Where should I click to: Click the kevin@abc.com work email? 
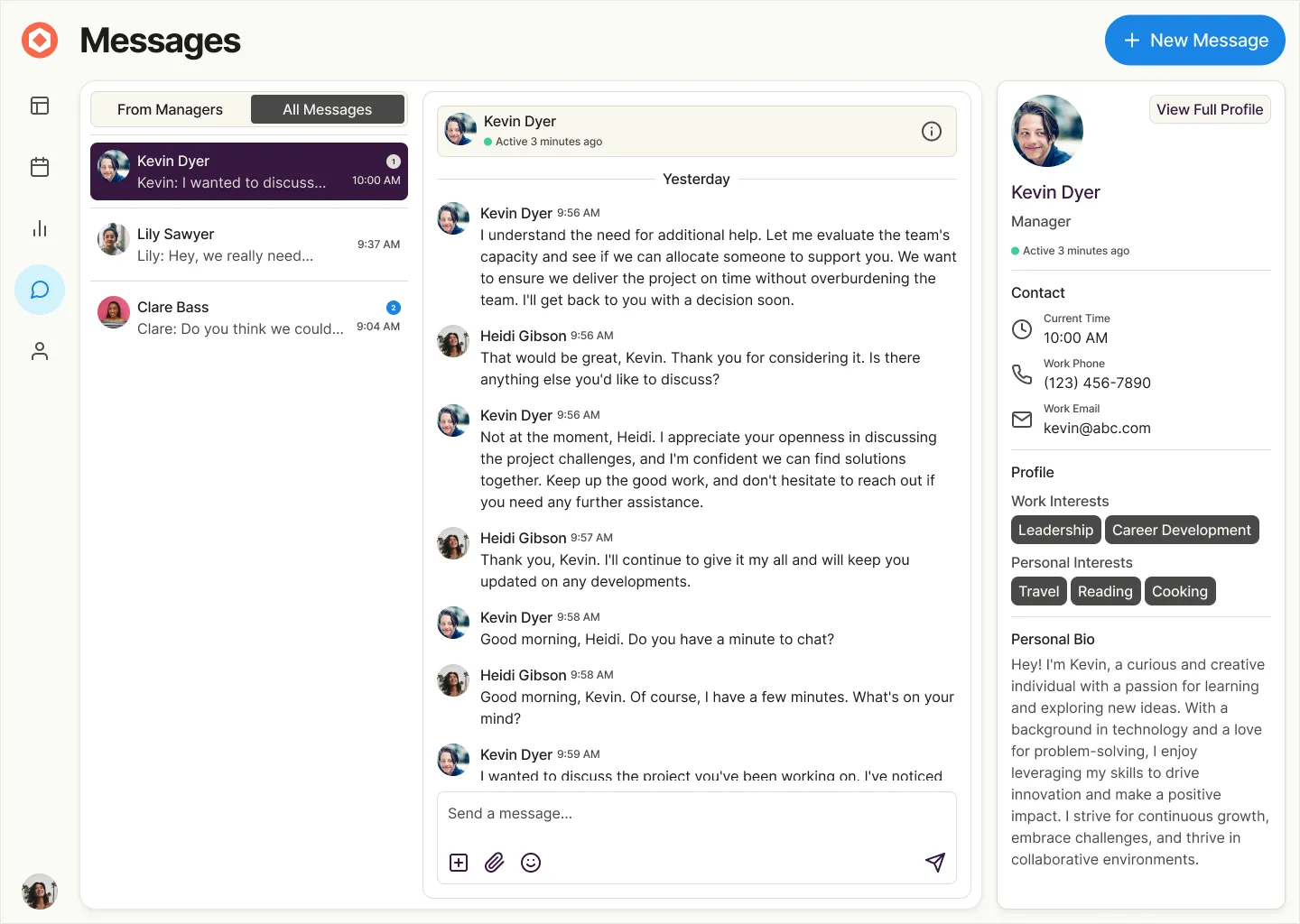1097,429
